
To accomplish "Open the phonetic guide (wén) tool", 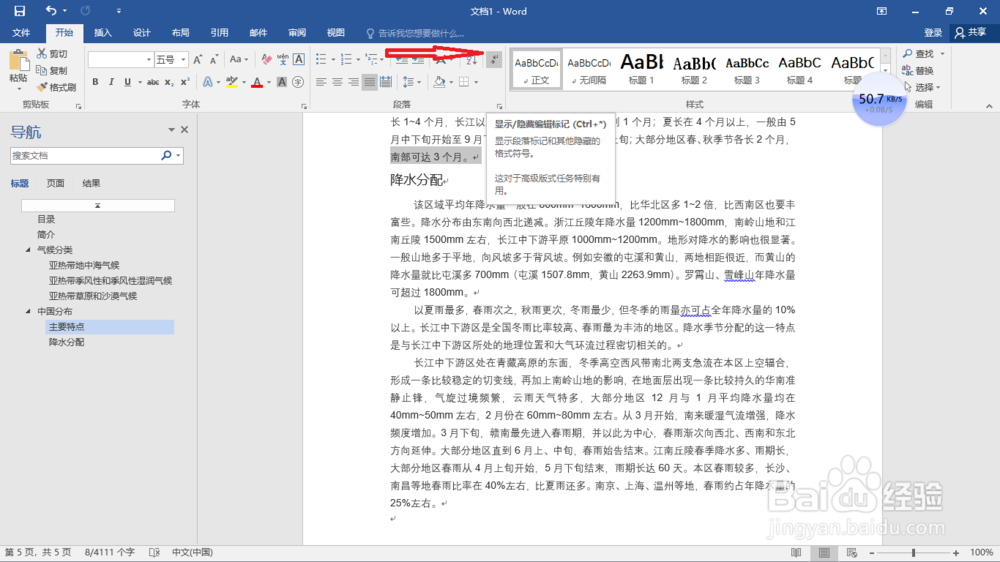I will coord(283,59).
